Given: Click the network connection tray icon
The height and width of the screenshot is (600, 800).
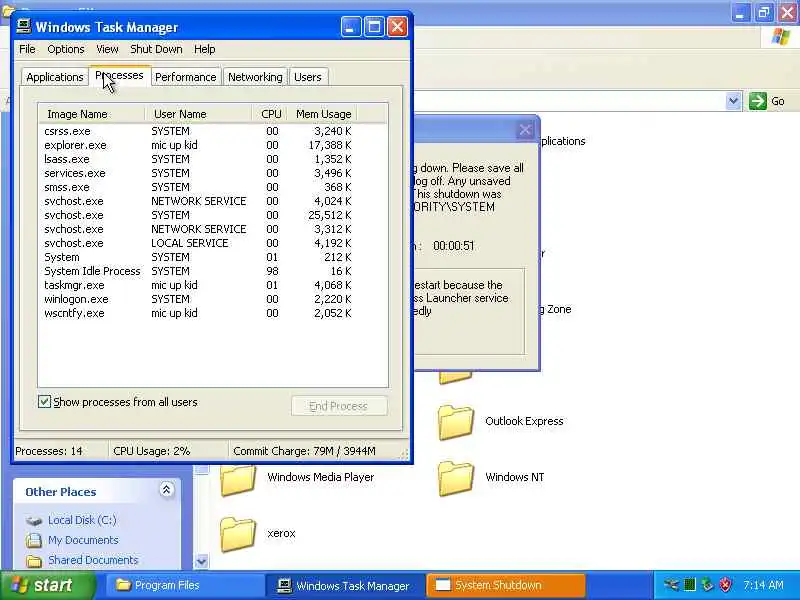Looking at the screenshot, I should [671, 585].
